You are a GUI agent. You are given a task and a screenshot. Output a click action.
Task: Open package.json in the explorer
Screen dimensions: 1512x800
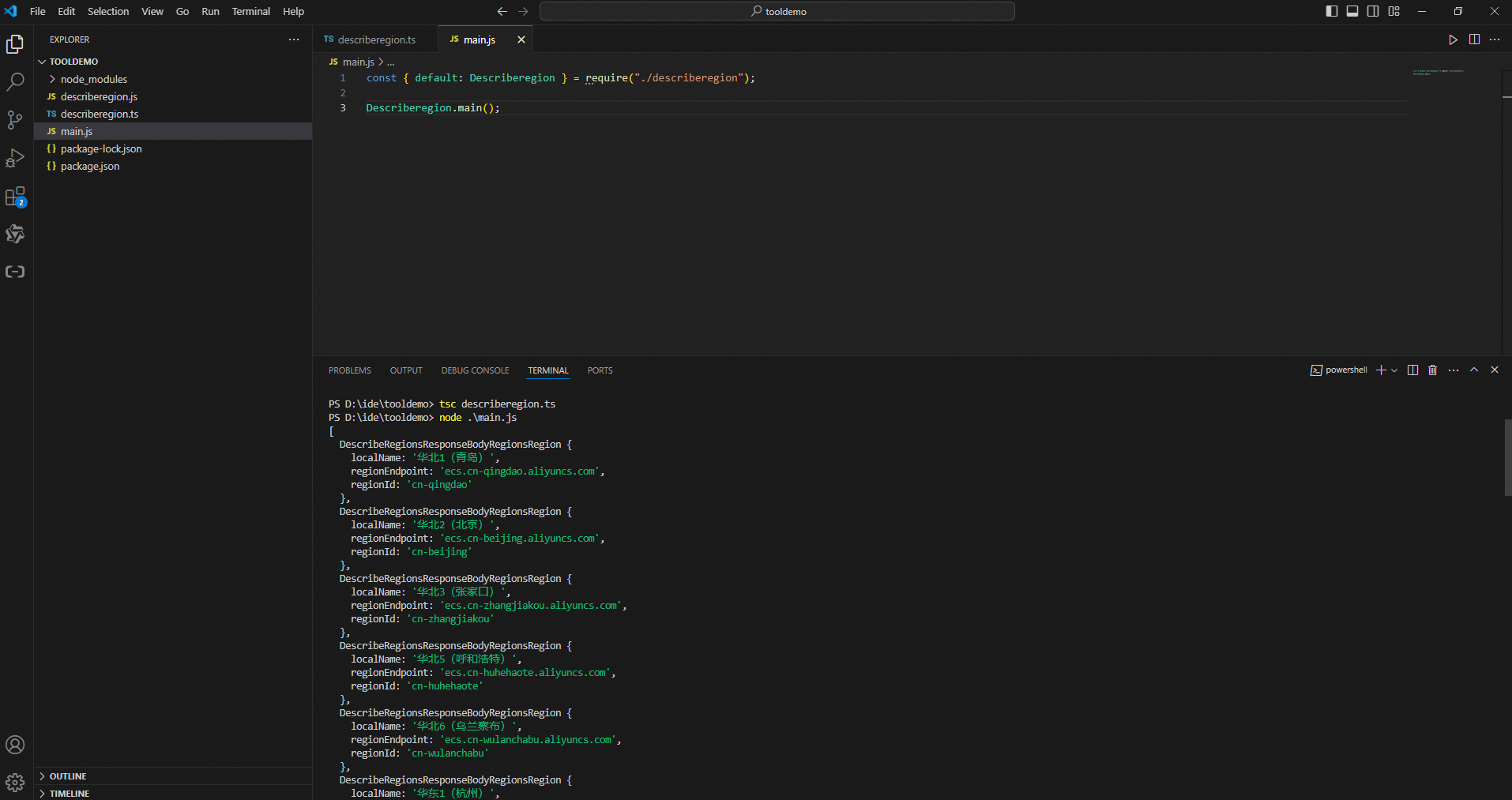coord(90,166)
